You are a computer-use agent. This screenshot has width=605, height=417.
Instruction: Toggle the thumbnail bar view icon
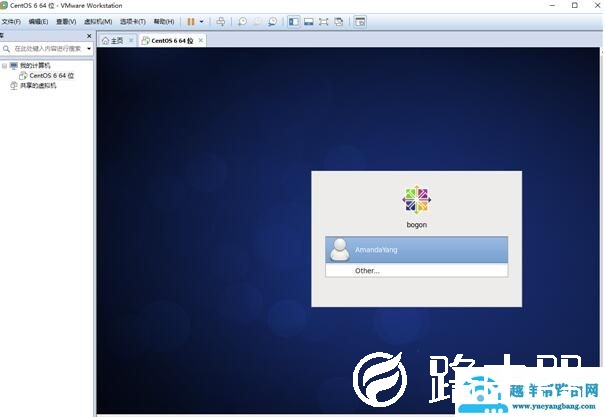308,21
